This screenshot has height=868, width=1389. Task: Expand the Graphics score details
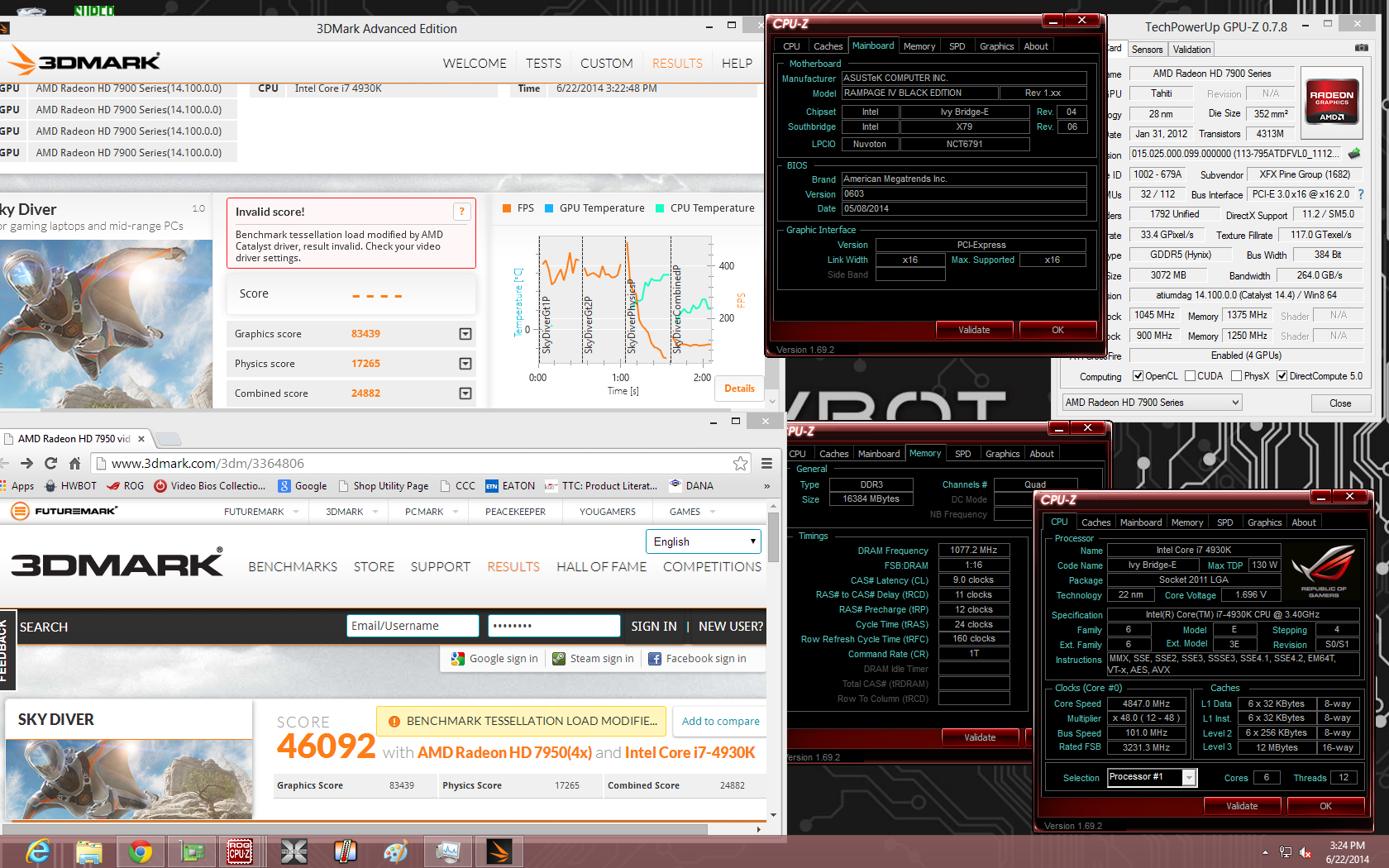[465, 334]
